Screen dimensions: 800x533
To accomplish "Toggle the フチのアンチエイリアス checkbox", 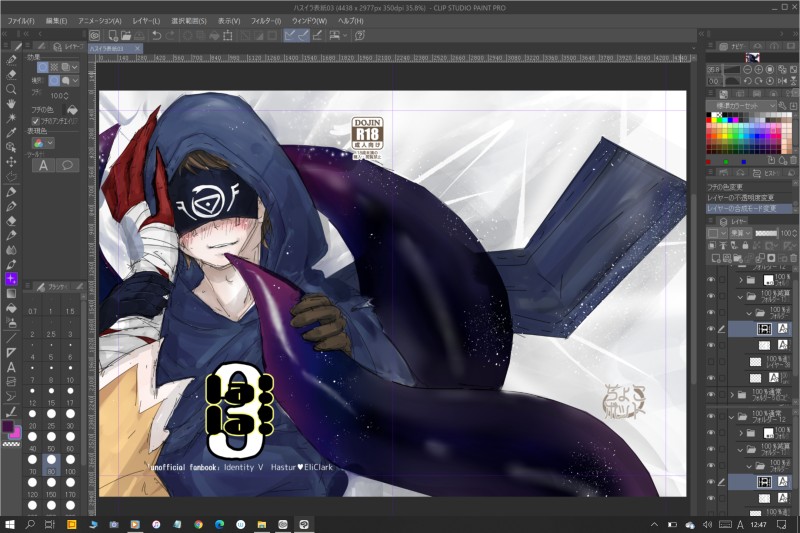I will [35, 121].
